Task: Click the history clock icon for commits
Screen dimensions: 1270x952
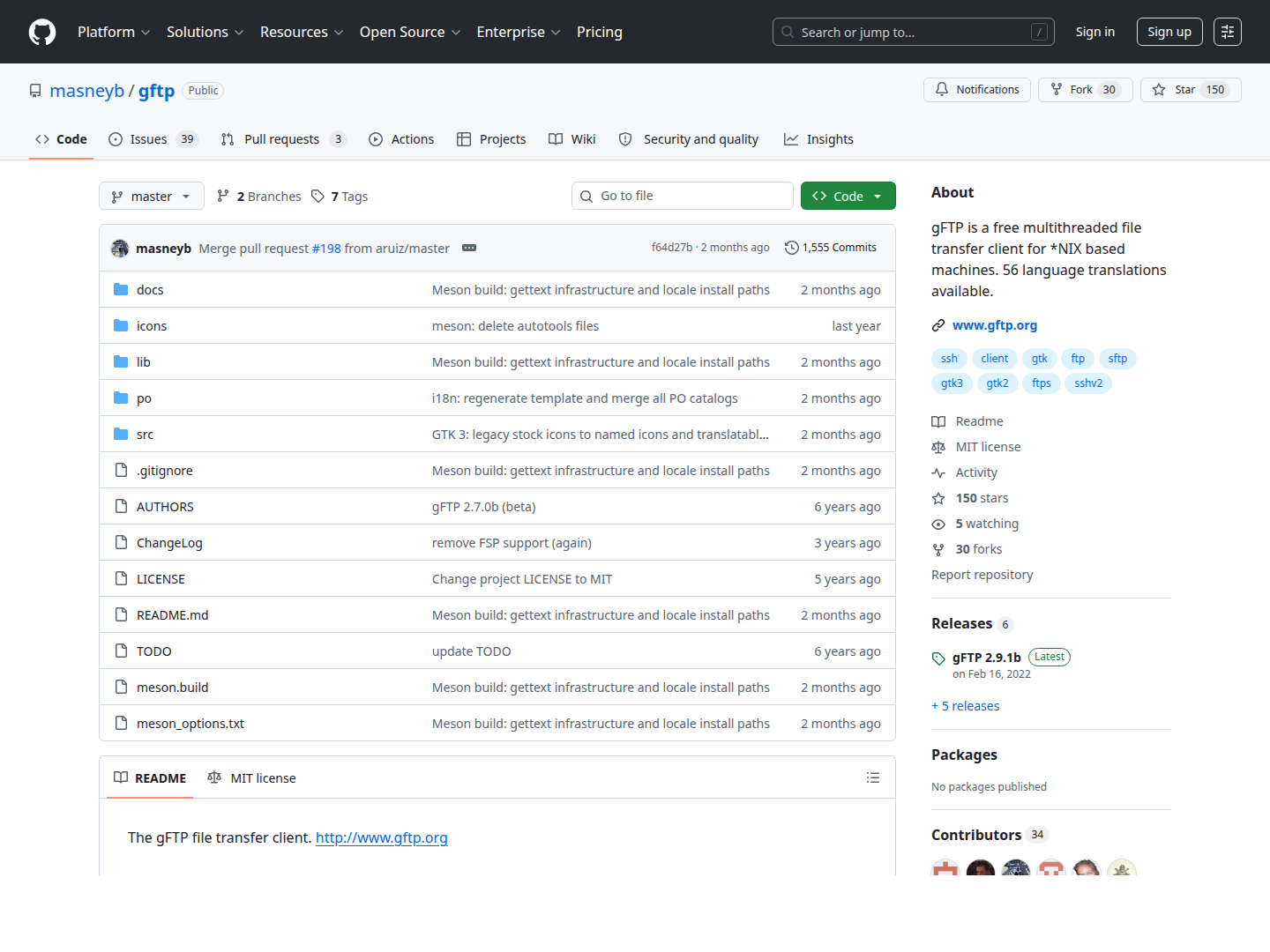Action: pyautogui.click(x=792, y=248)
